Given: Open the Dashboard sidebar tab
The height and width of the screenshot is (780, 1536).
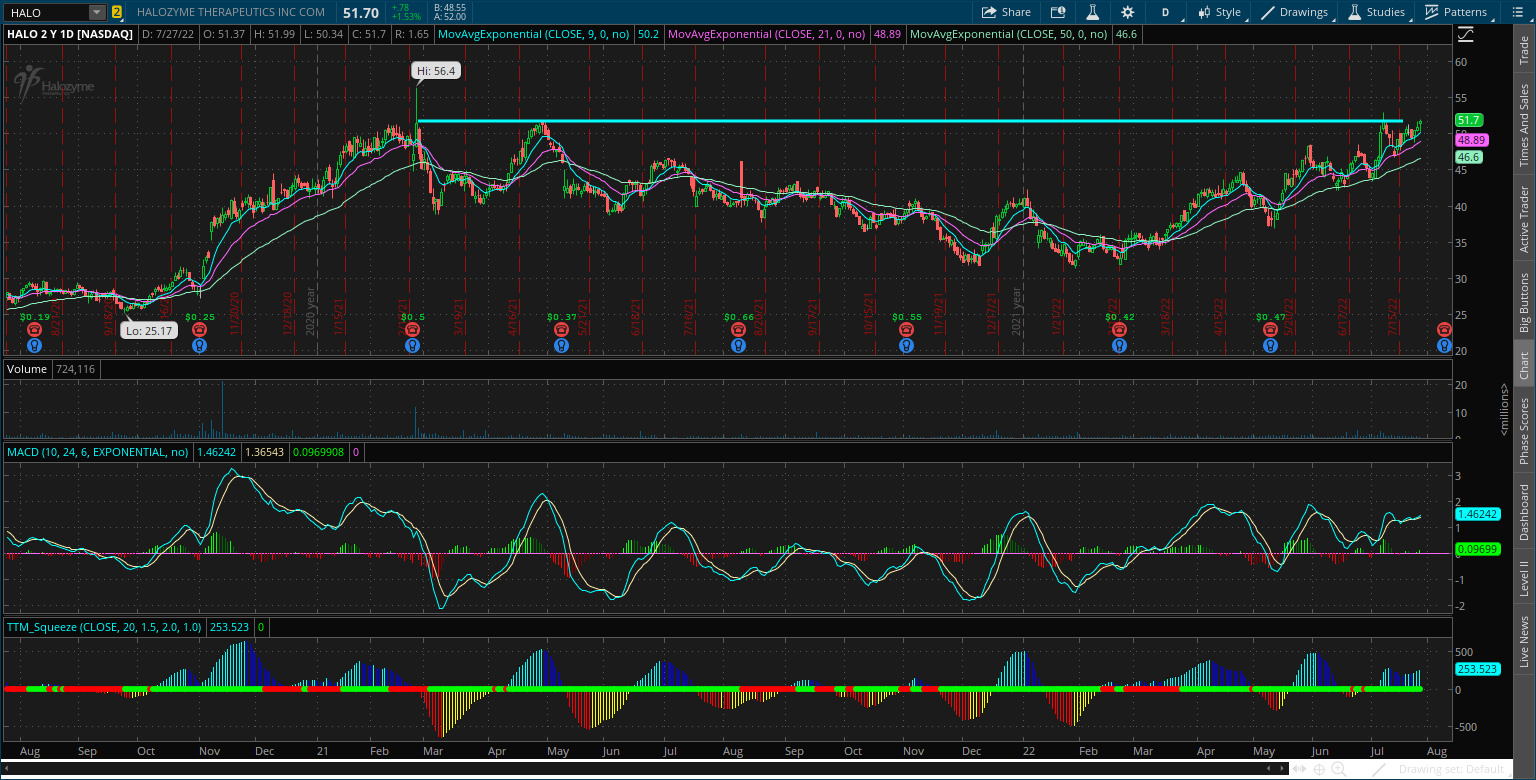Looking at the screenshot, I should coord(1524,512).
